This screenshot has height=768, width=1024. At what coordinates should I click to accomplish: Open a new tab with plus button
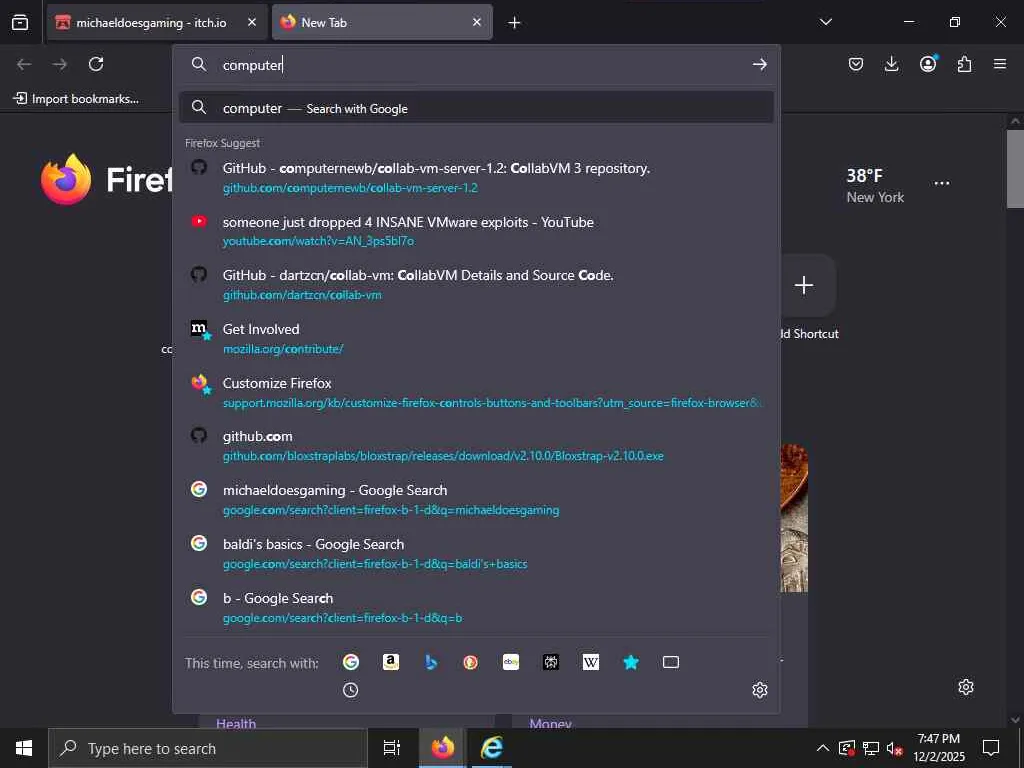pos(514,23)
